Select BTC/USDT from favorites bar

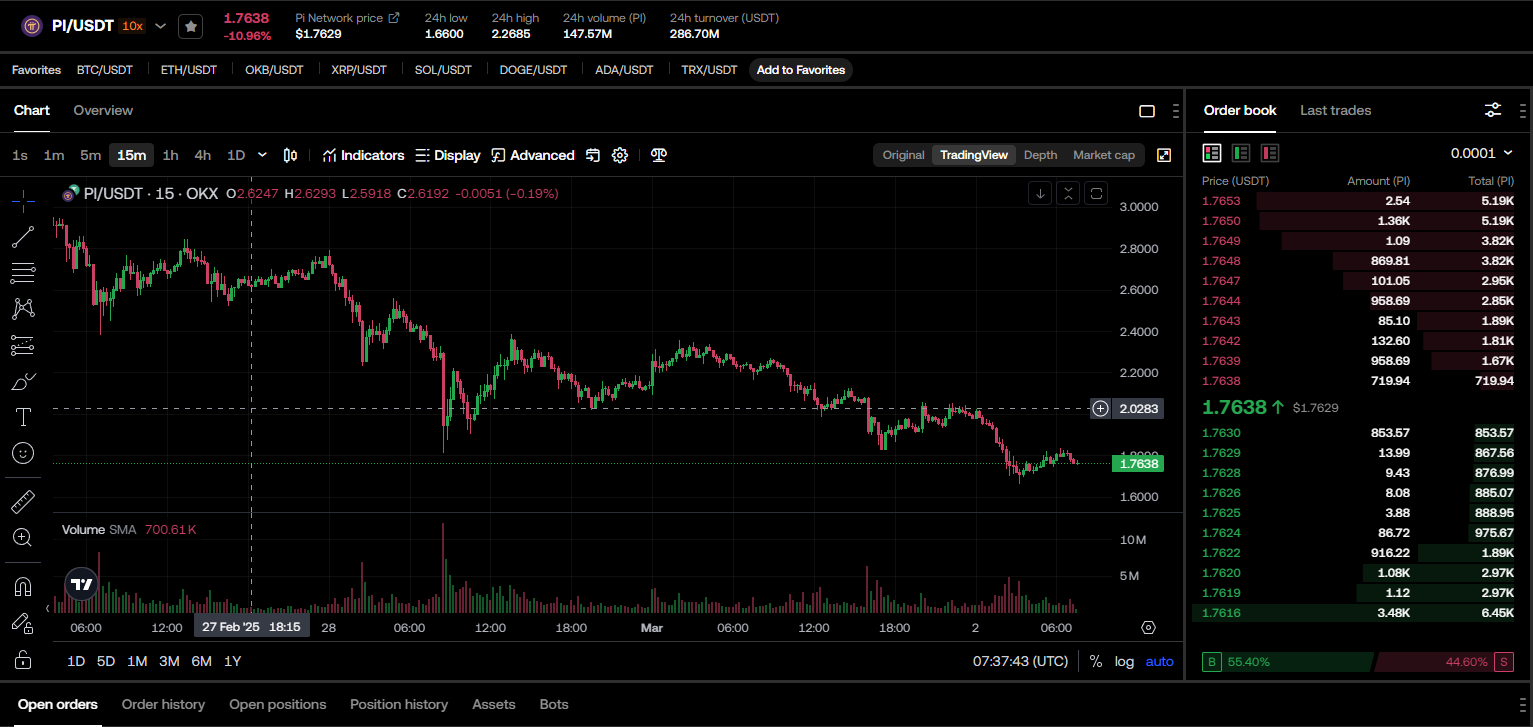pos(105,70)
